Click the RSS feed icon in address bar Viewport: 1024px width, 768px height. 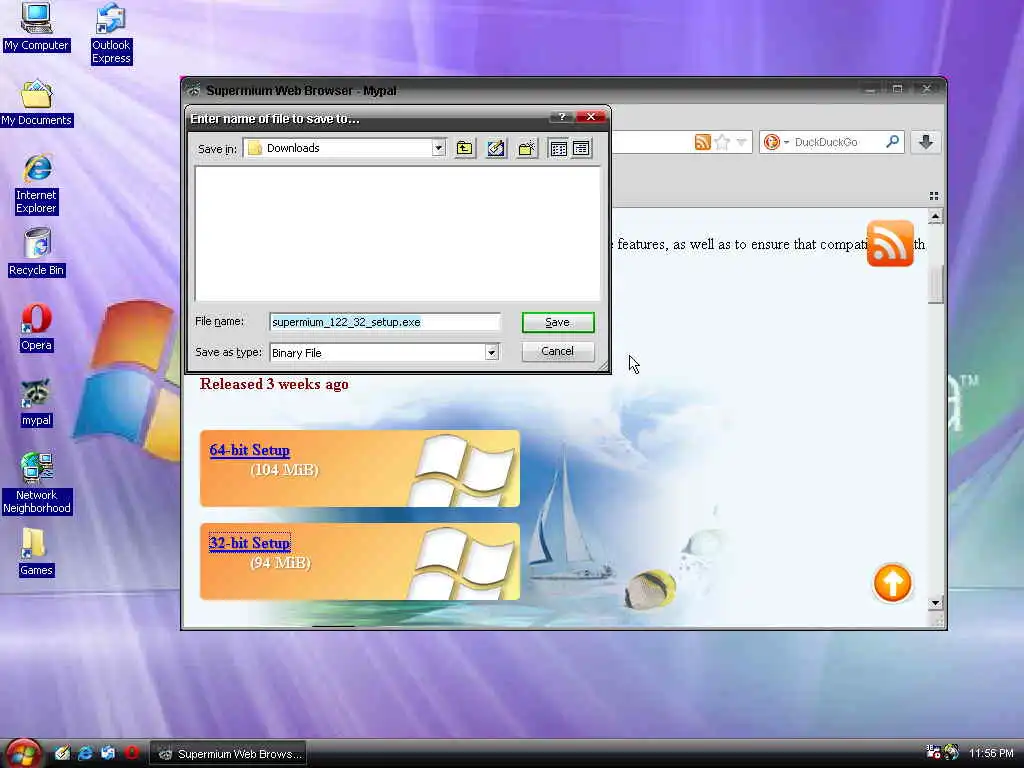[702, 142]
